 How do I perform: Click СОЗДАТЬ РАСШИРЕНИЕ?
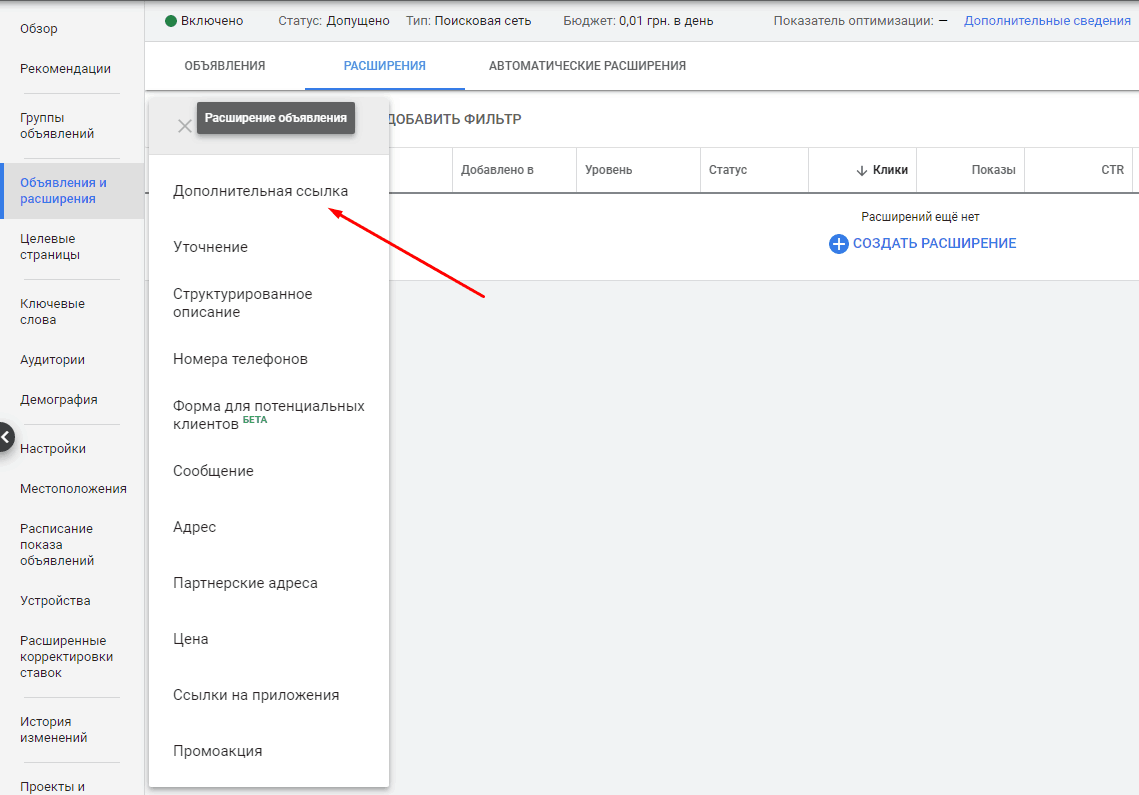pyautogui.click(x=932, y=243)
